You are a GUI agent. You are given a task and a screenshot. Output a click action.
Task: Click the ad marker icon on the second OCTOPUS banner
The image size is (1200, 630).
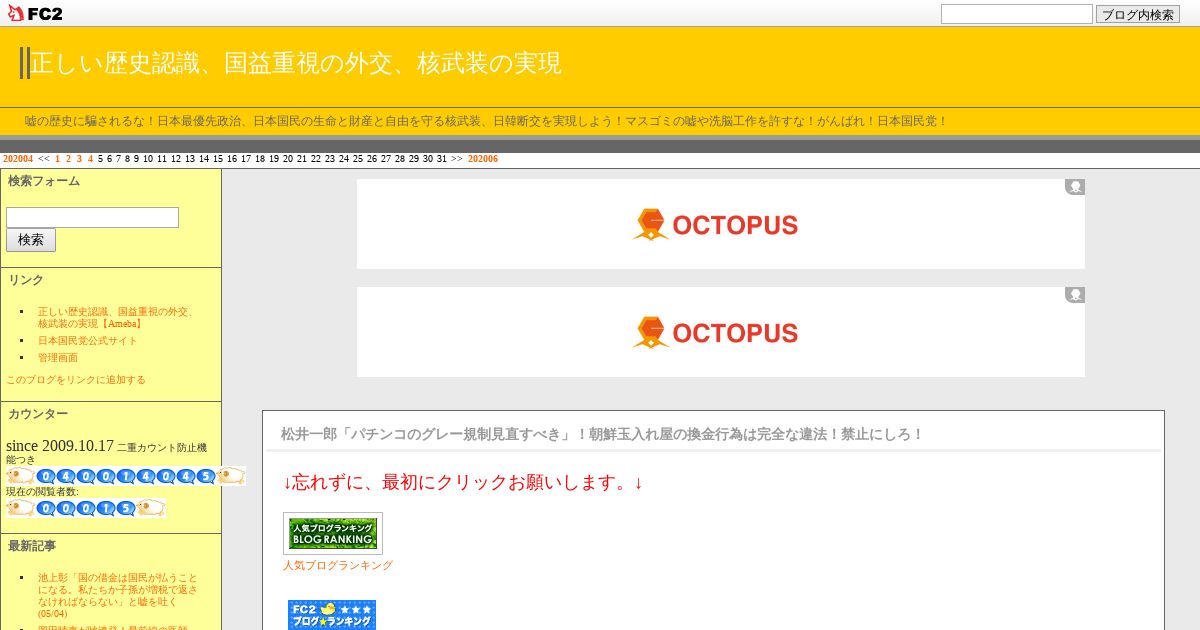pos(1075,295)
